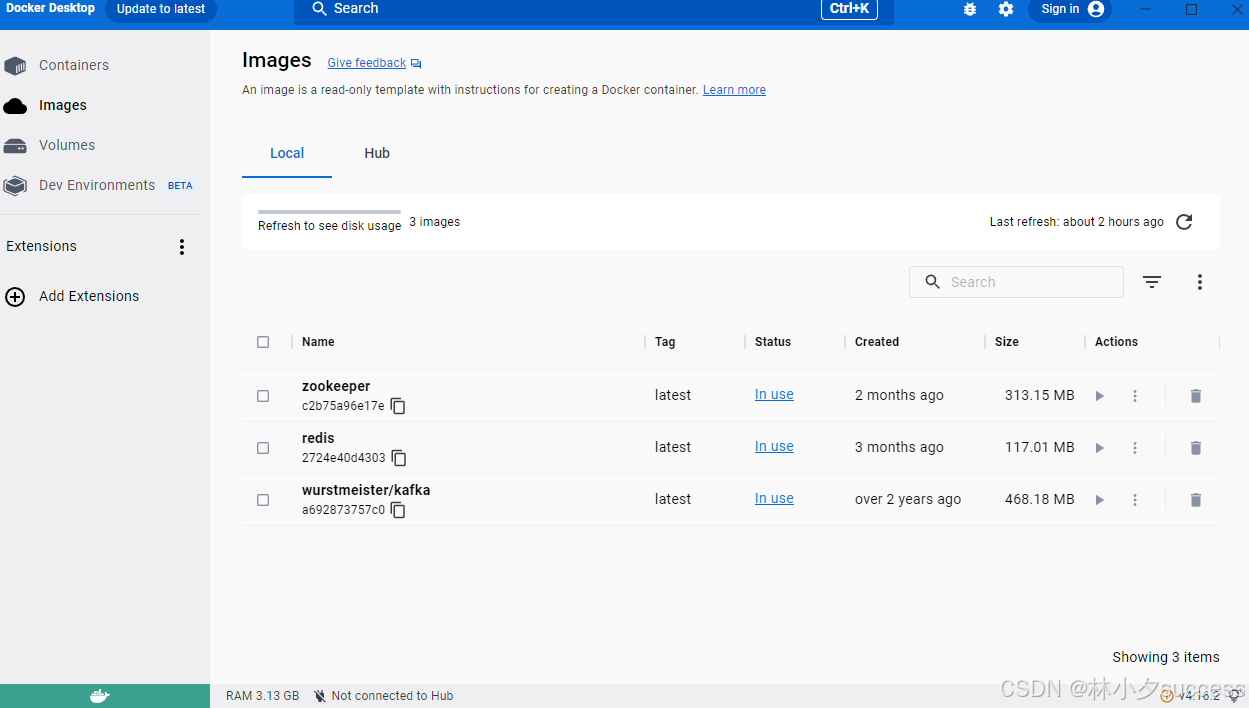Open the Volumes section in the sidebar

click(67, 145)
